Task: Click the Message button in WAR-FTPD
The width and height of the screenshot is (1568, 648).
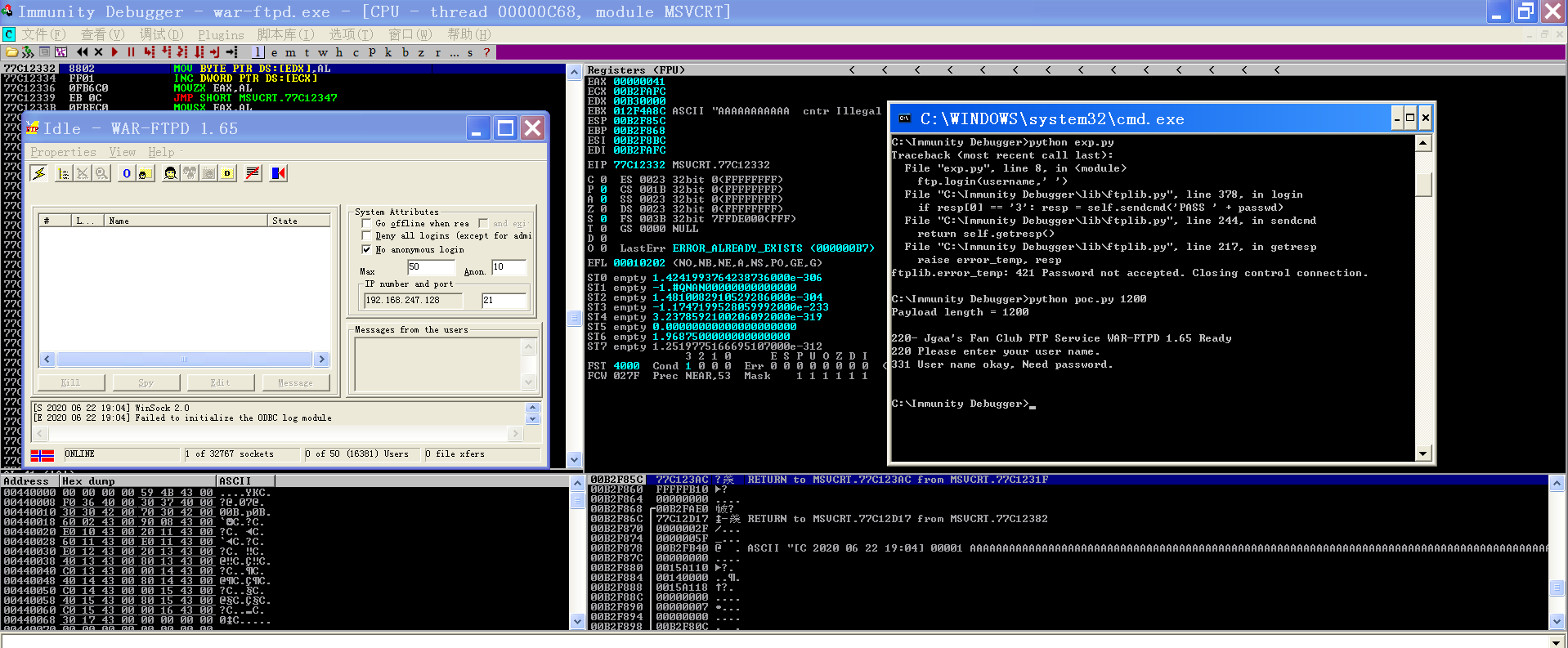Action: pyautogui.click(x=295, y=382)
